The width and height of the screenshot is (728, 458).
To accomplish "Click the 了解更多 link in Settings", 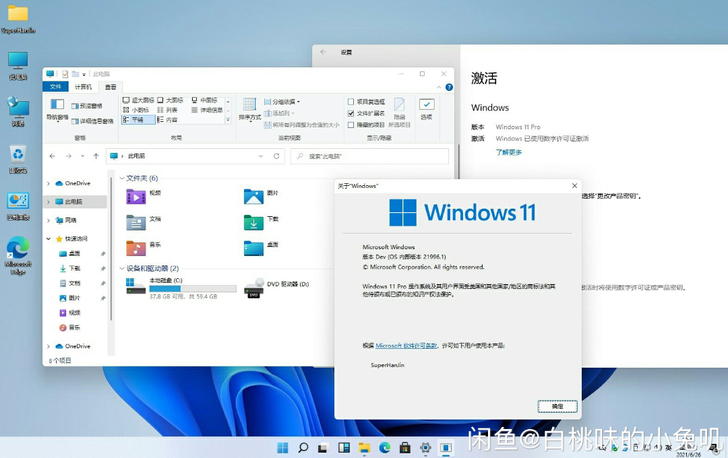I will [x=509, y=152].
